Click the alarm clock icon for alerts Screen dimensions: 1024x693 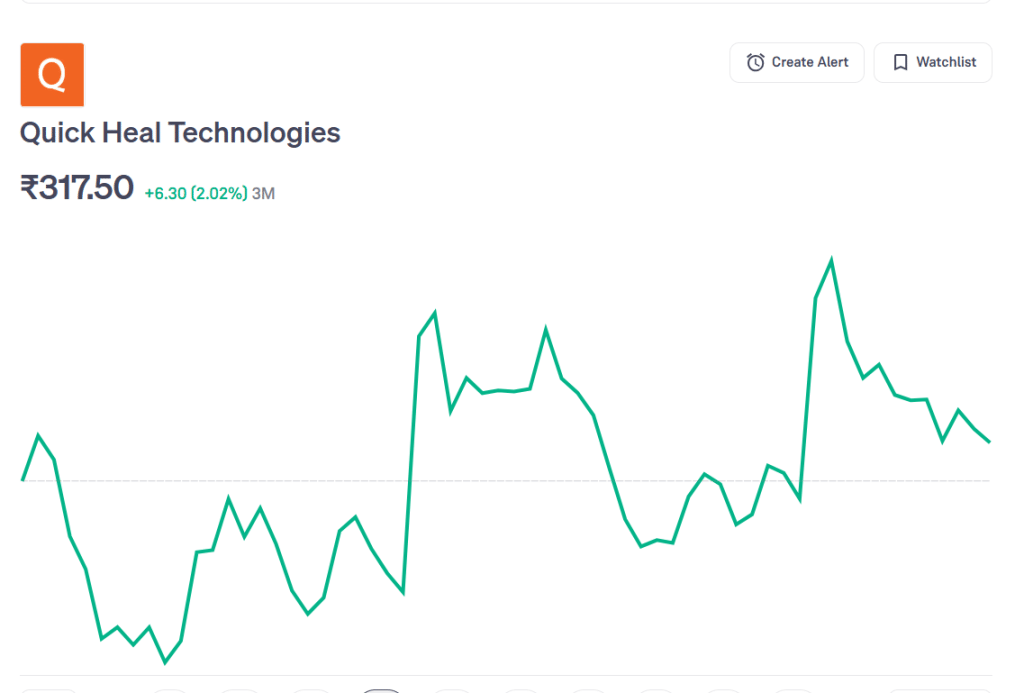coord(756,62)
